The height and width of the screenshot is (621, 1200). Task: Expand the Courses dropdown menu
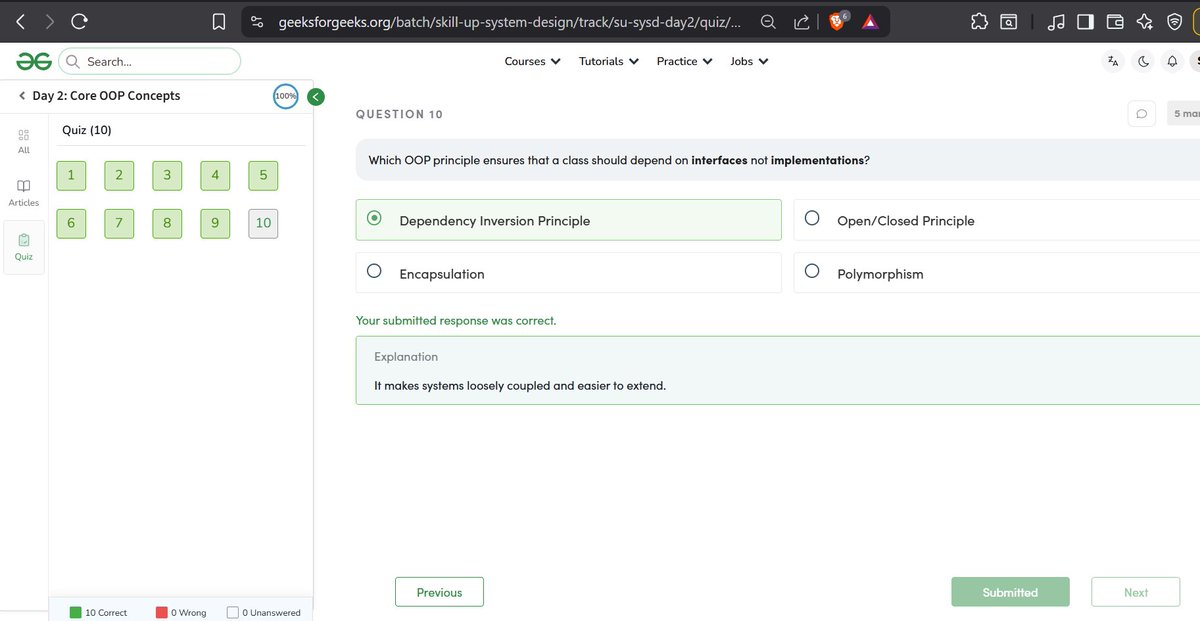[x=532, y=61]
